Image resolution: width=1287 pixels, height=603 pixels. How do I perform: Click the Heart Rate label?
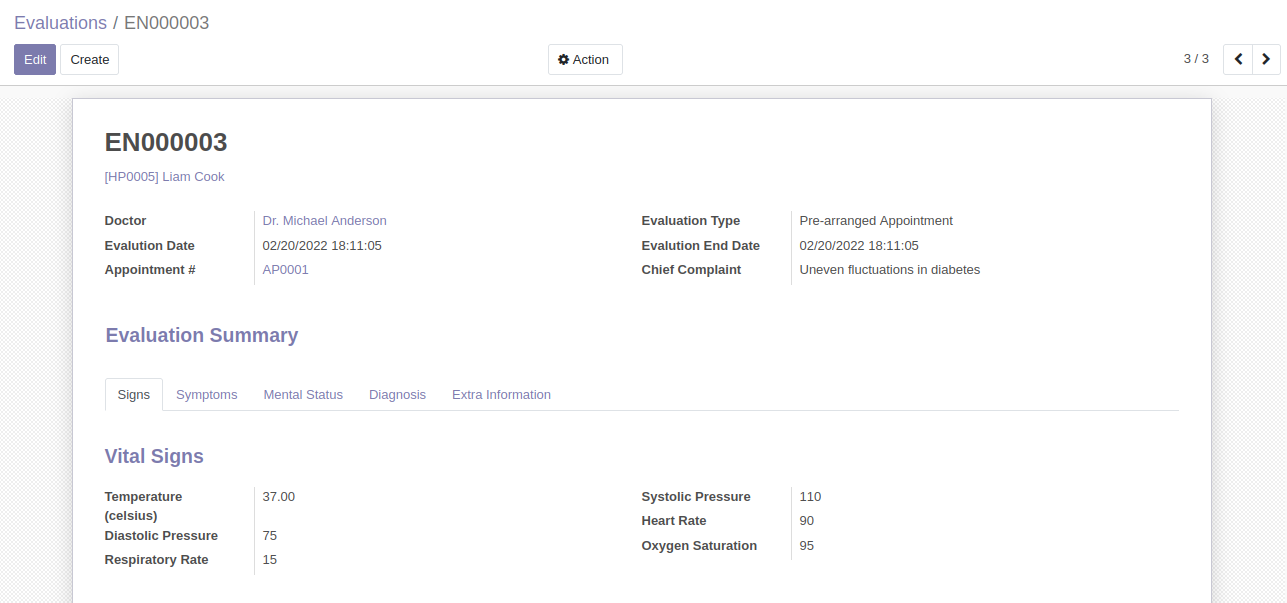click(674, 521)
